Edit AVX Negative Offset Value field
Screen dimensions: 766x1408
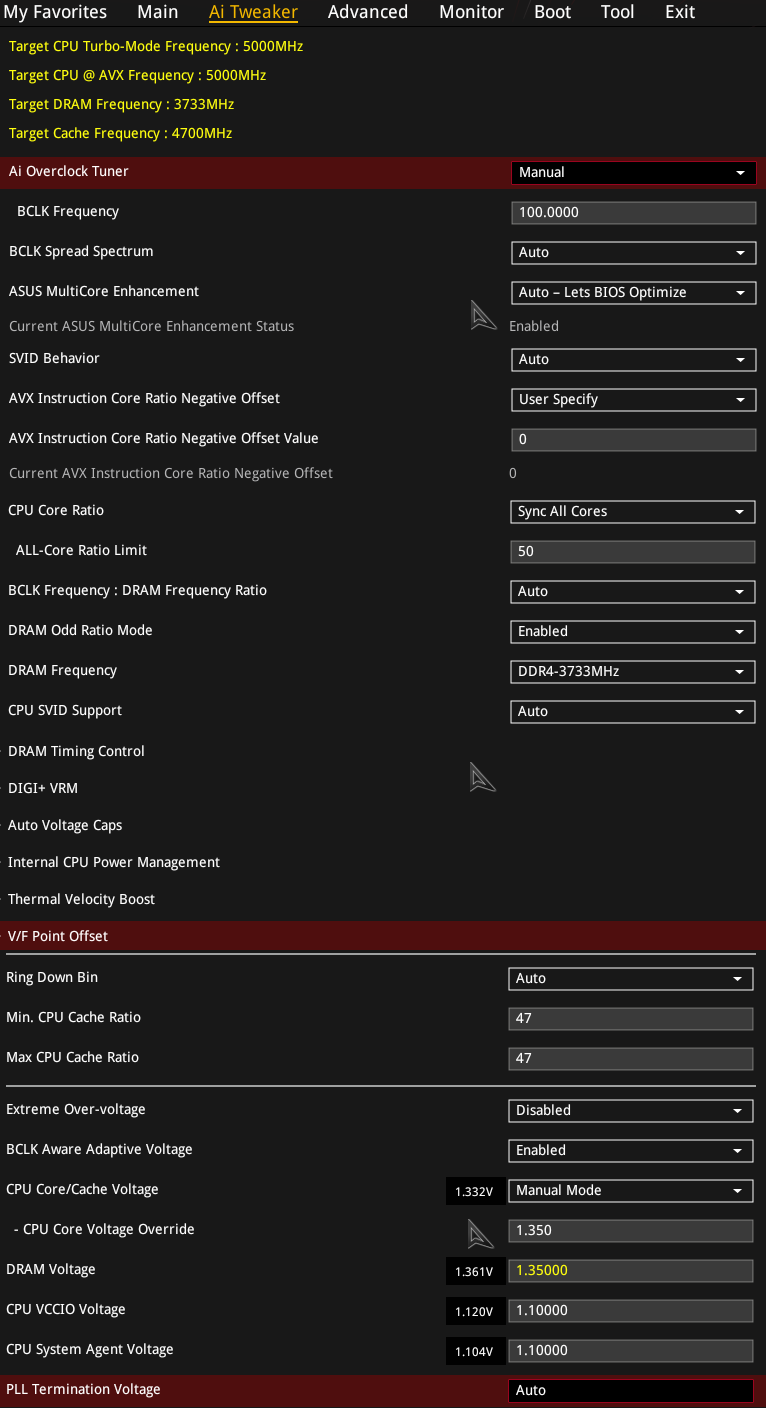pyautogui.click(x=633, y=439)
